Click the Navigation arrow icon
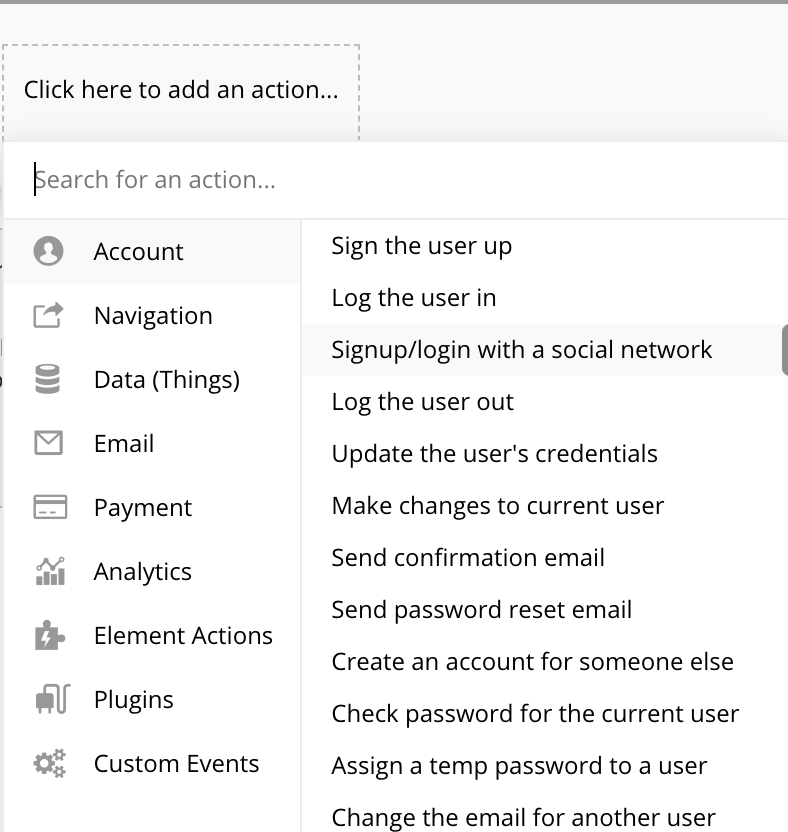The image size is (788, 832). [x=48, y=315]
